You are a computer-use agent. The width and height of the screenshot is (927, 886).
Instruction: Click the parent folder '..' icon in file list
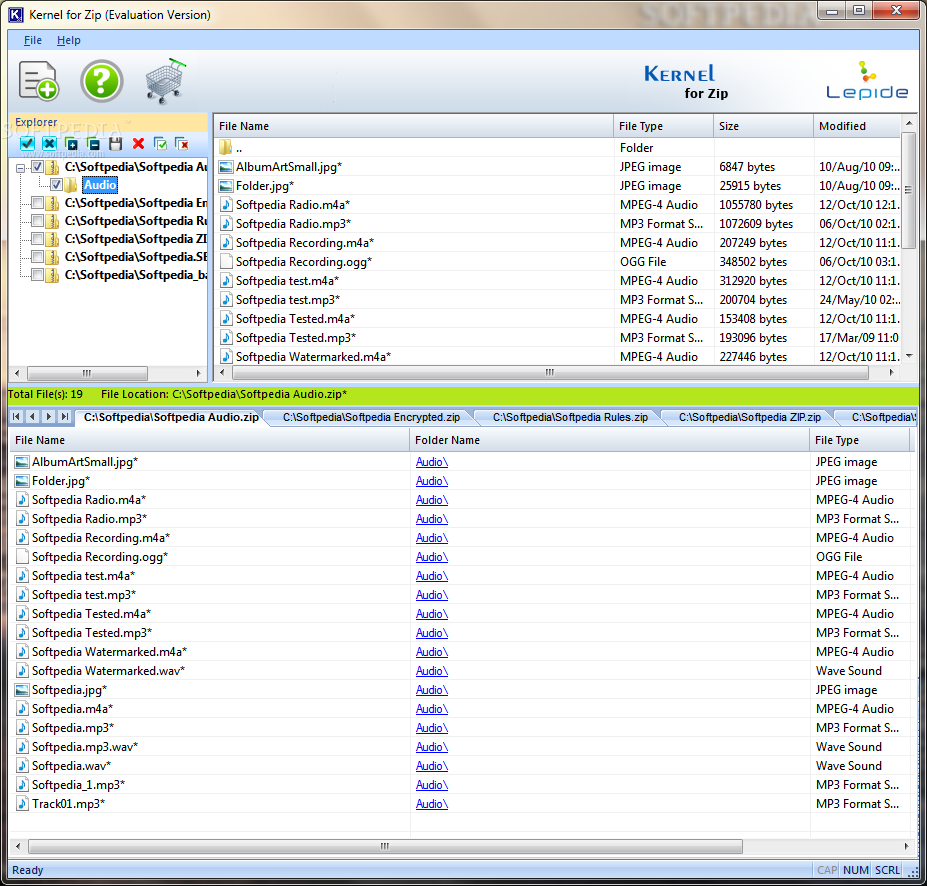[225, 147]
